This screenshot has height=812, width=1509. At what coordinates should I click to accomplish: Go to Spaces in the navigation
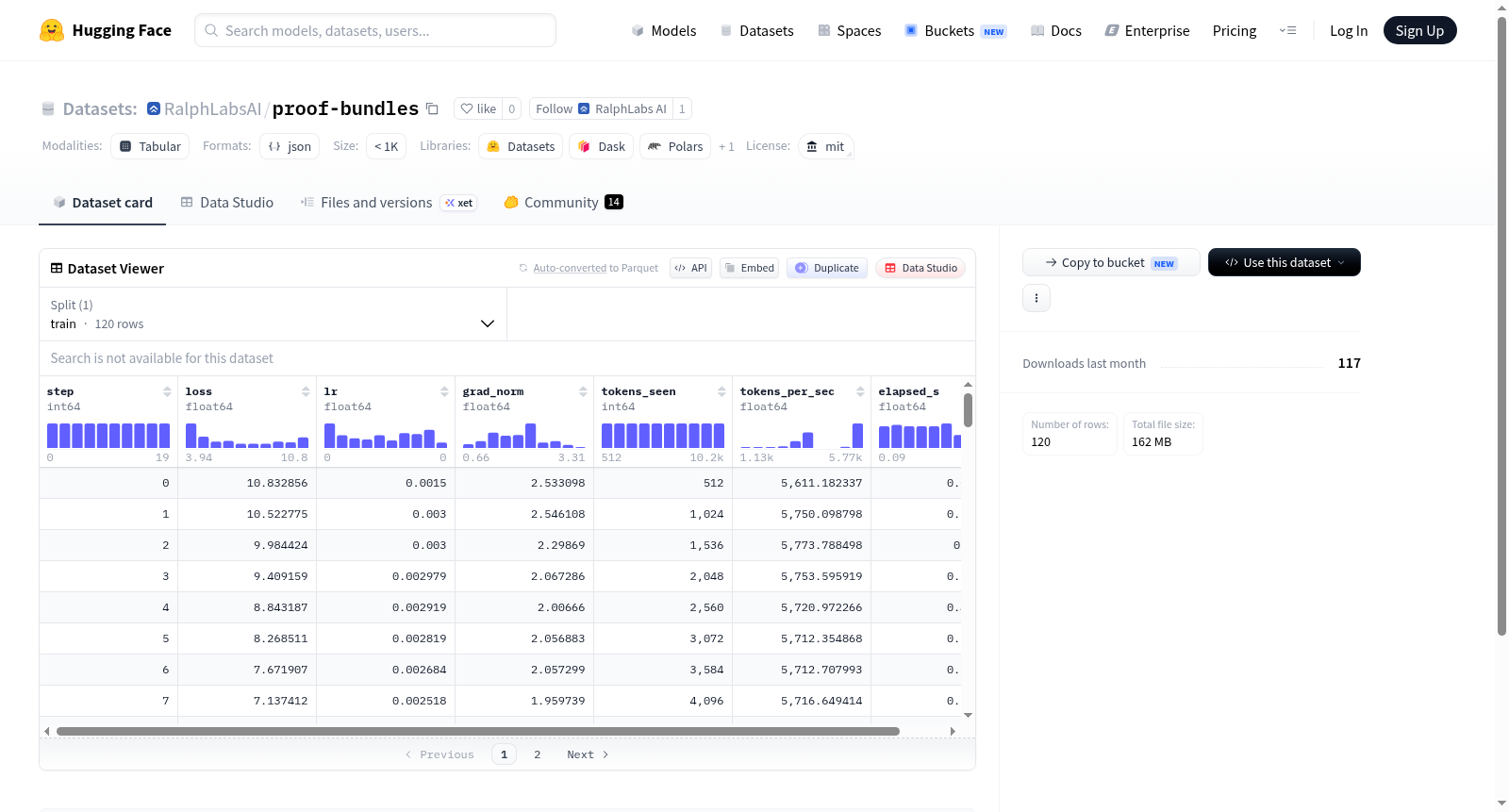pyautogui.click(x=850, y=30)
